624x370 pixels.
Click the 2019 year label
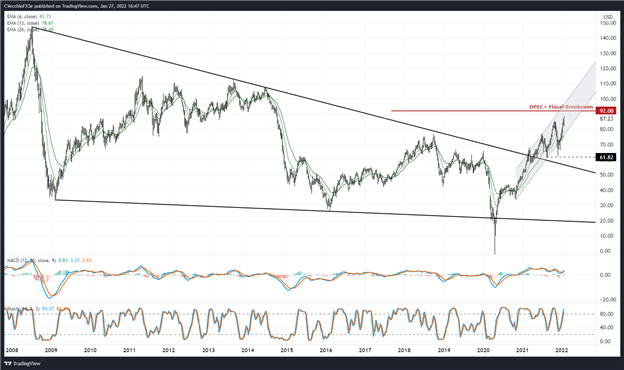[x=444, y=351]
